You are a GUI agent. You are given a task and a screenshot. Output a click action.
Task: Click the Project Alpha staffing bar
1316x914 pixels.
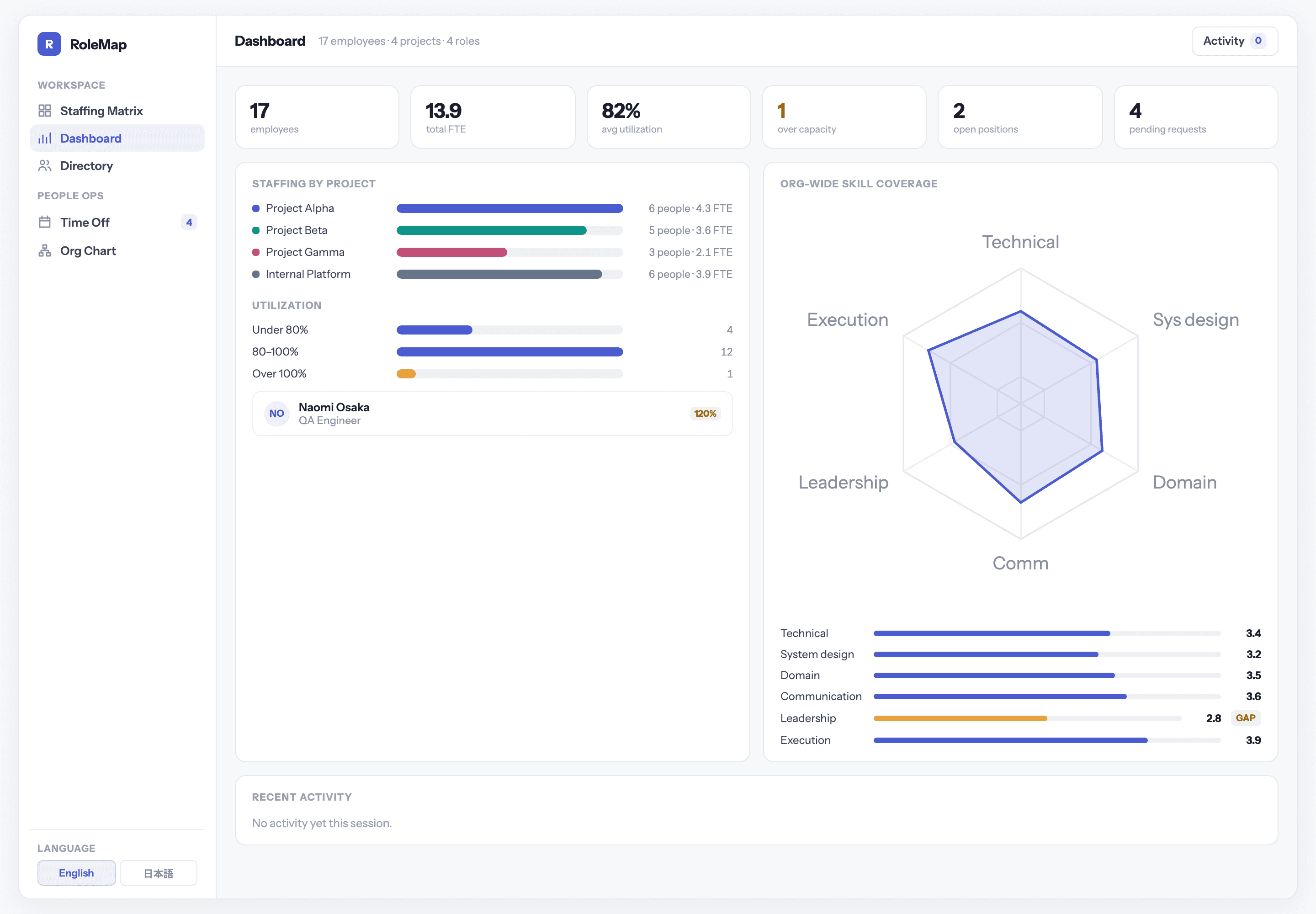coord(509,208)
